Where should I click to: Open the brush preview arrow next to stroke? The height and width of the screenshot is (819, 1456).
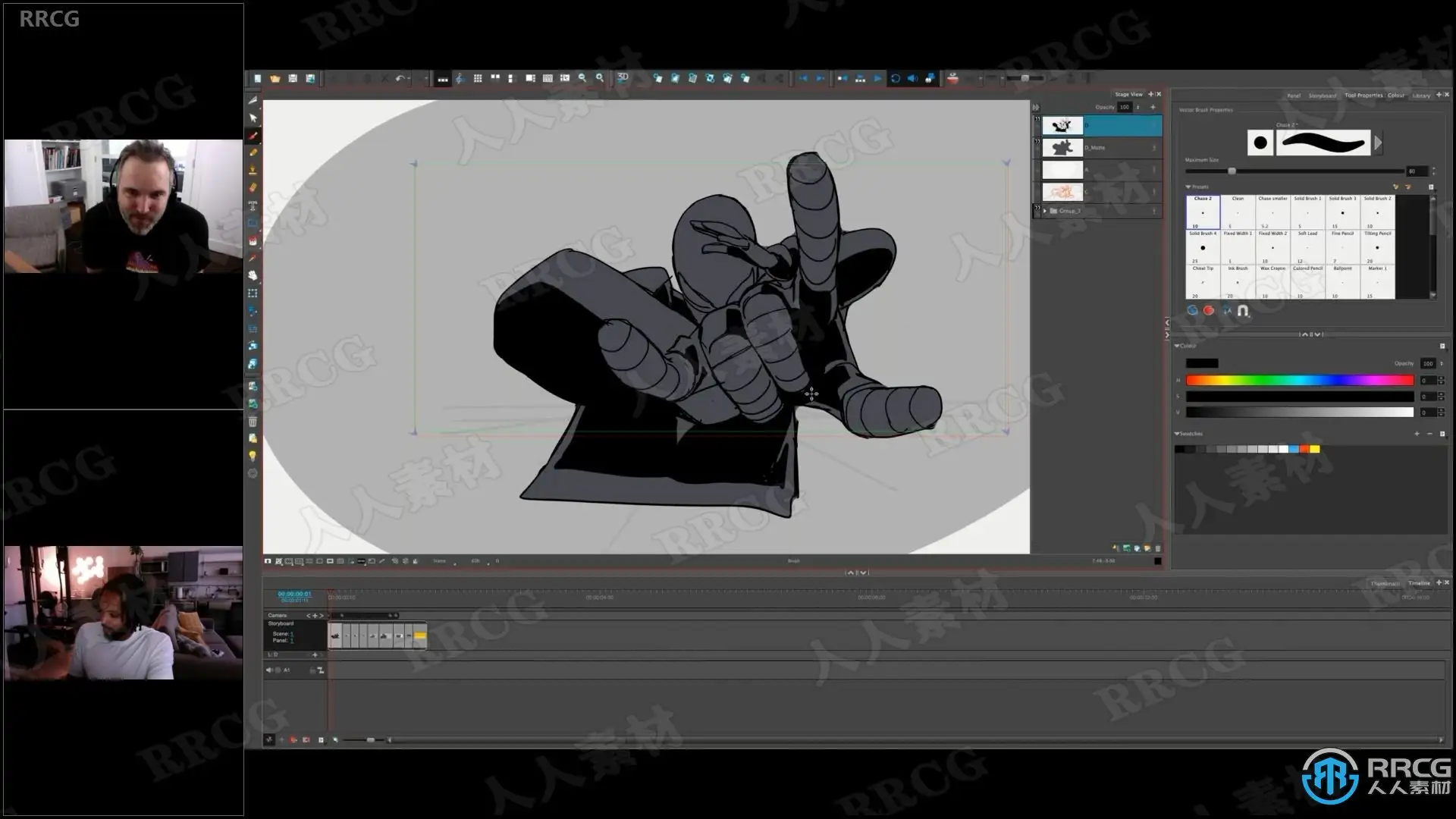click(1378, 143)
